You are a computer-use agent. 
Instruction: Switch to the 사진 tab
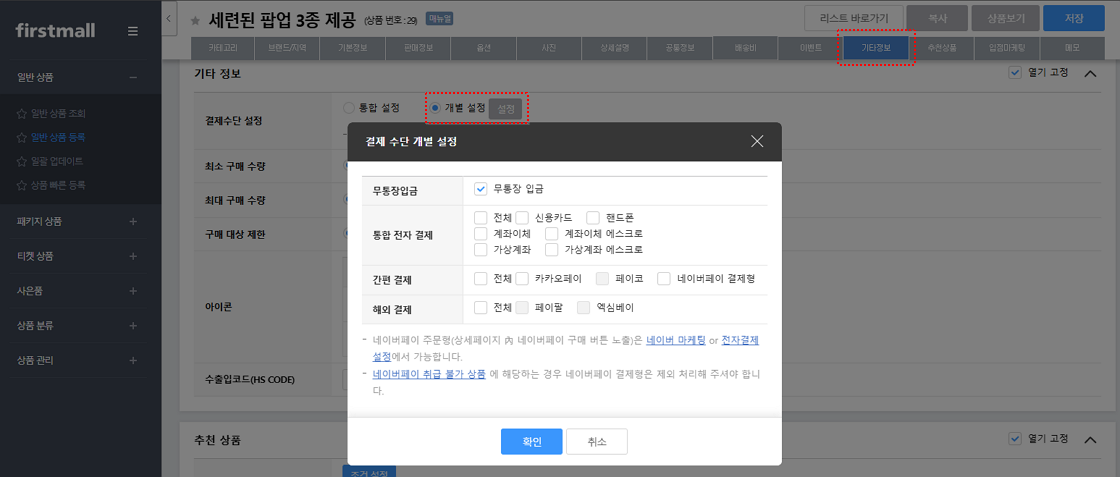click(x=549, y=49)
